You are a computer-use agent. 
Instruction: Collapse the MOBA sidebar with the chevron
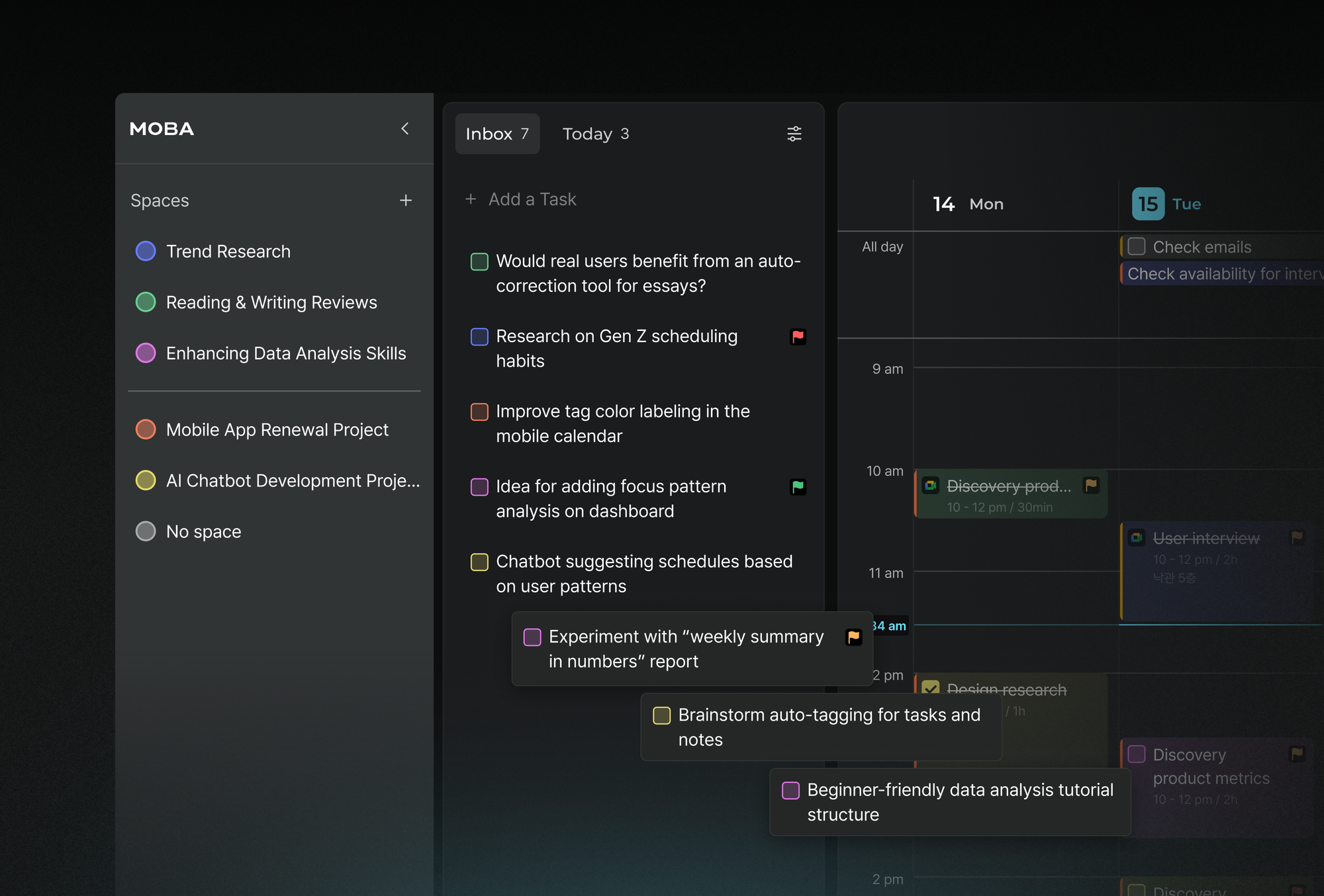click(x=405, y=128)
